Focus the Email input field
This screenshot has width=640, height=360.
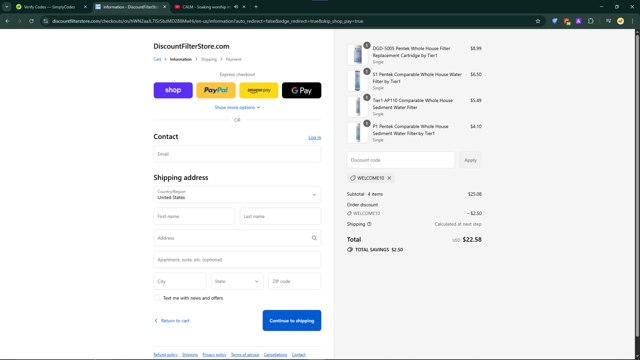[237, 154]
